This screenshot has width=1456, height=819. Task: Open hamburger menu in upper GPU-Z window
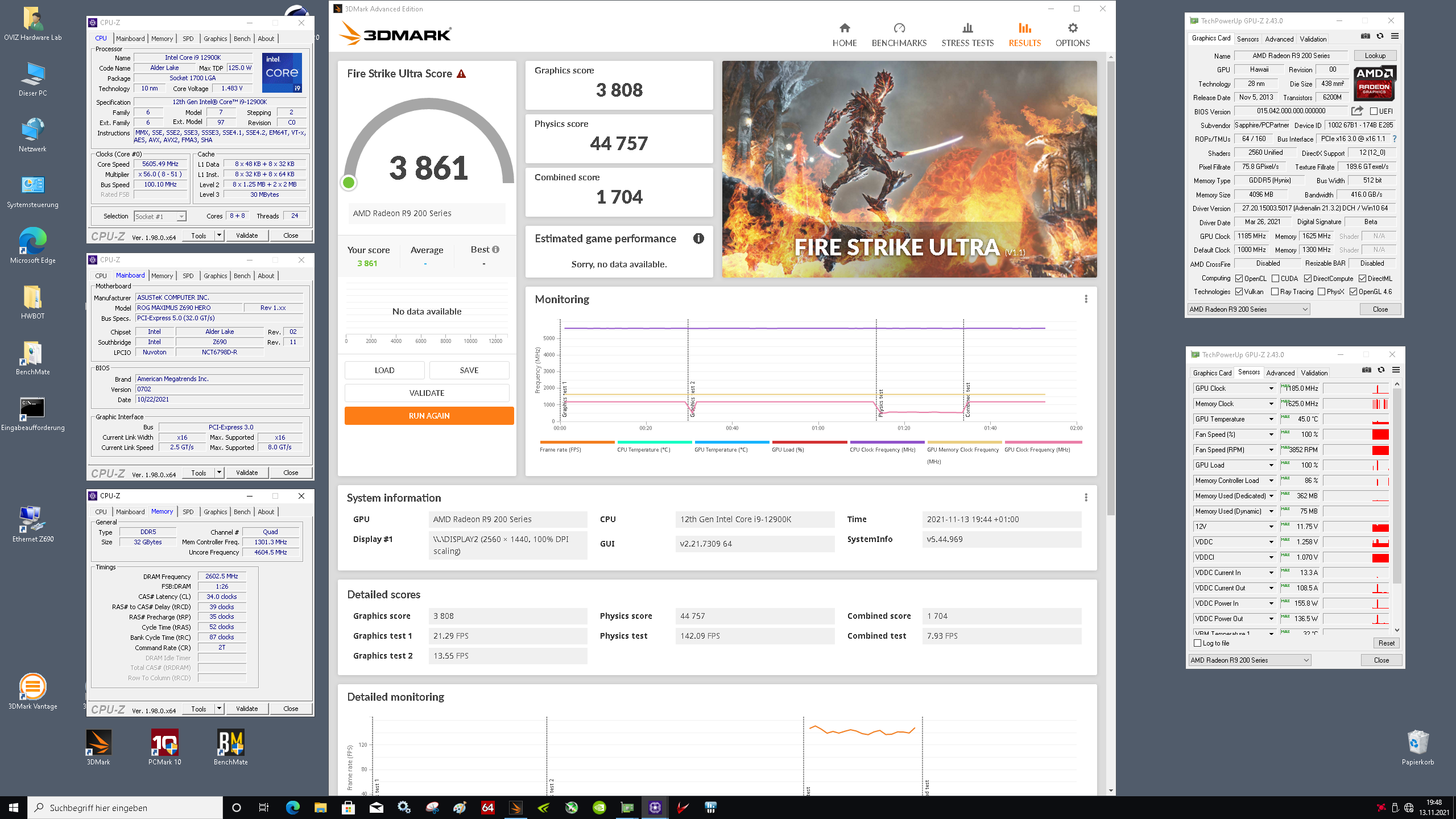[x=1395, y=36]
